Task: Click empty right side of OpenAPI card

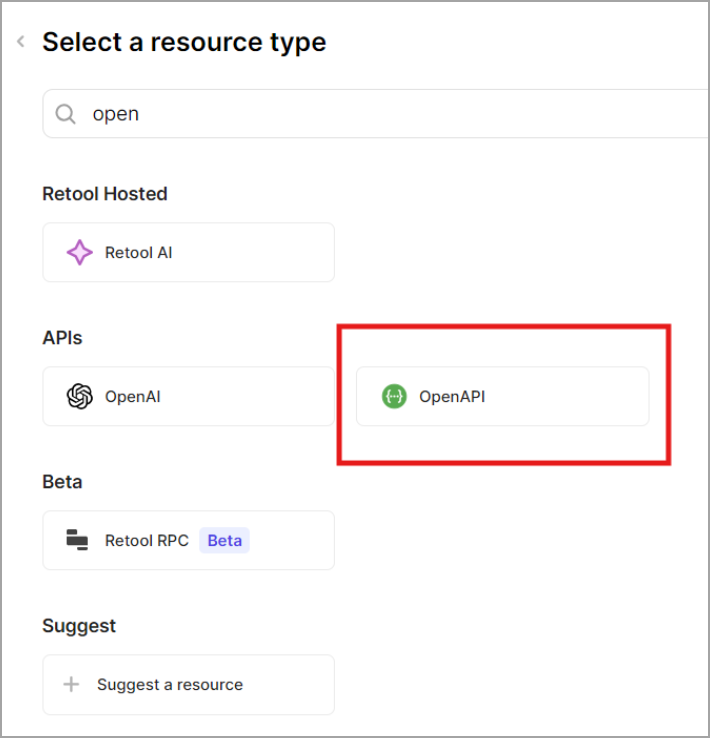Action: (580, 397)
